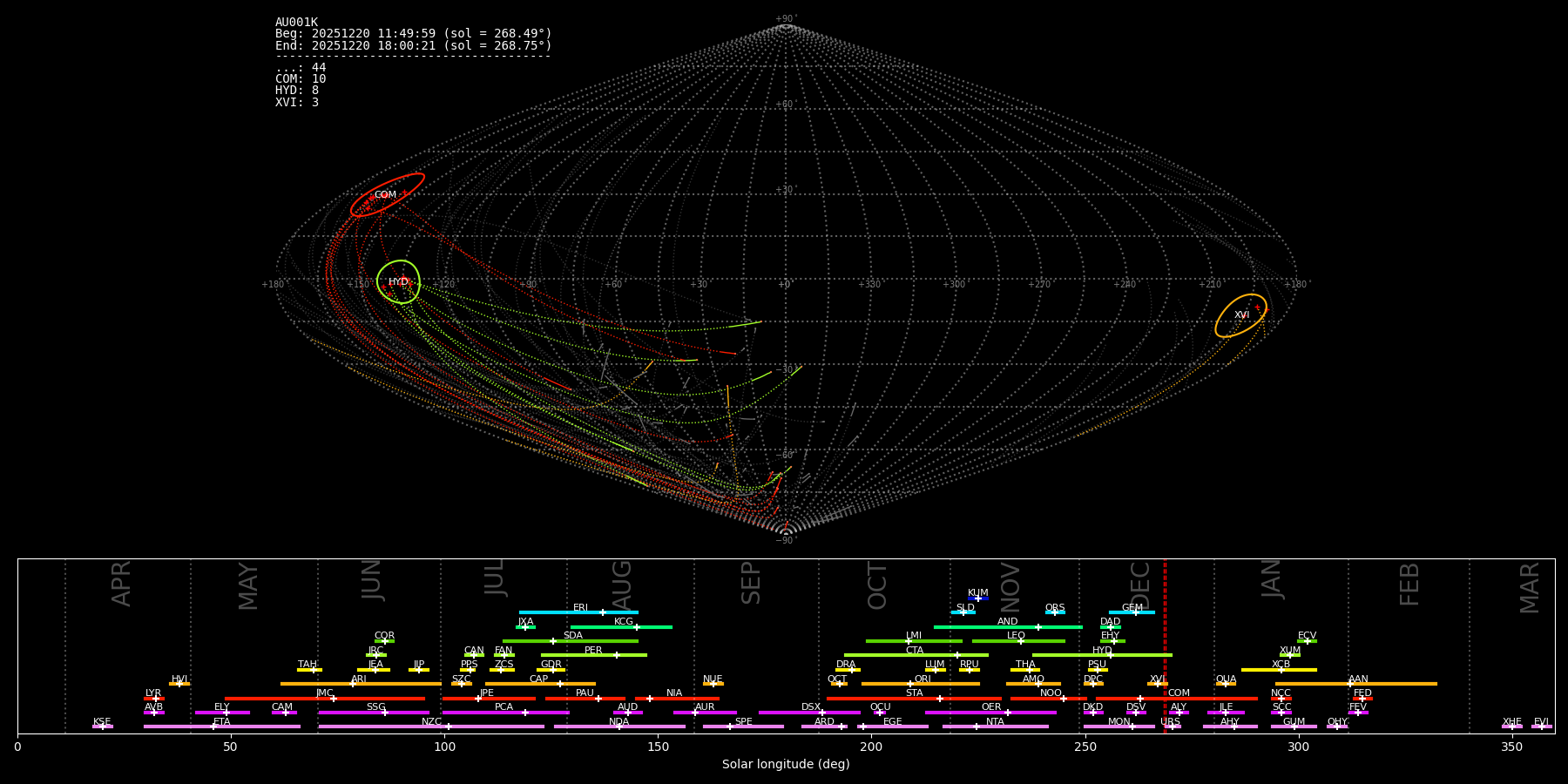Click the 'HYD: 8' count in legend

pyautogui.click(x=297, y=91)
